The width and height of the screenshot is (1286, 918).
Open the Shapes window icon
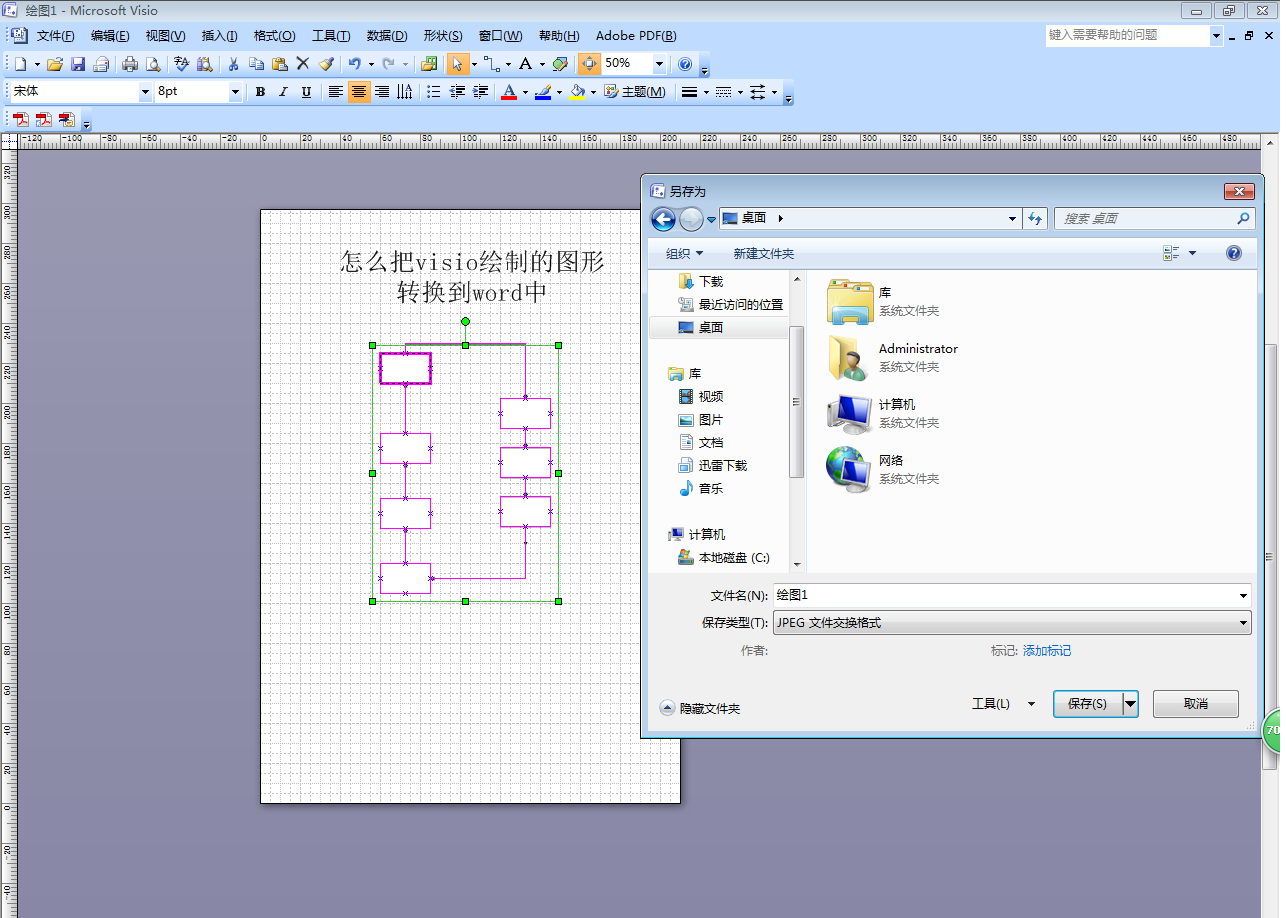[429, 64]
